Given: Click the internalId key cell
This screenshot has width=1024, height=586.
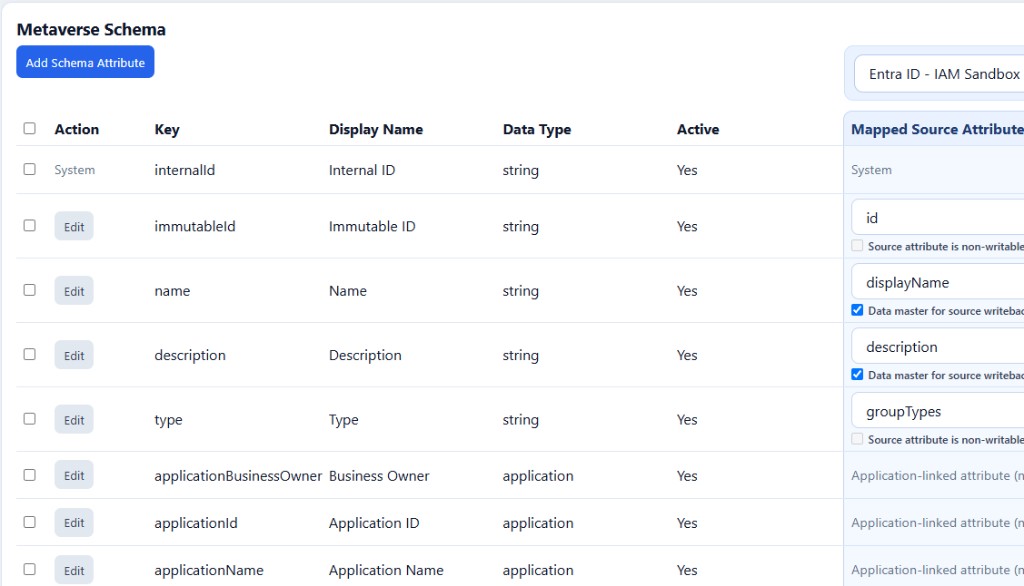Looking at the screenshot, I should click(184, 170).
